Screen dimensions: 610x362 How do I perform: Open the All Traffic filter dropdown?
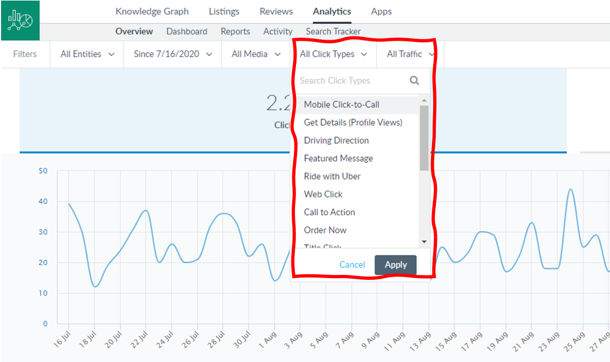pos(410,54)
